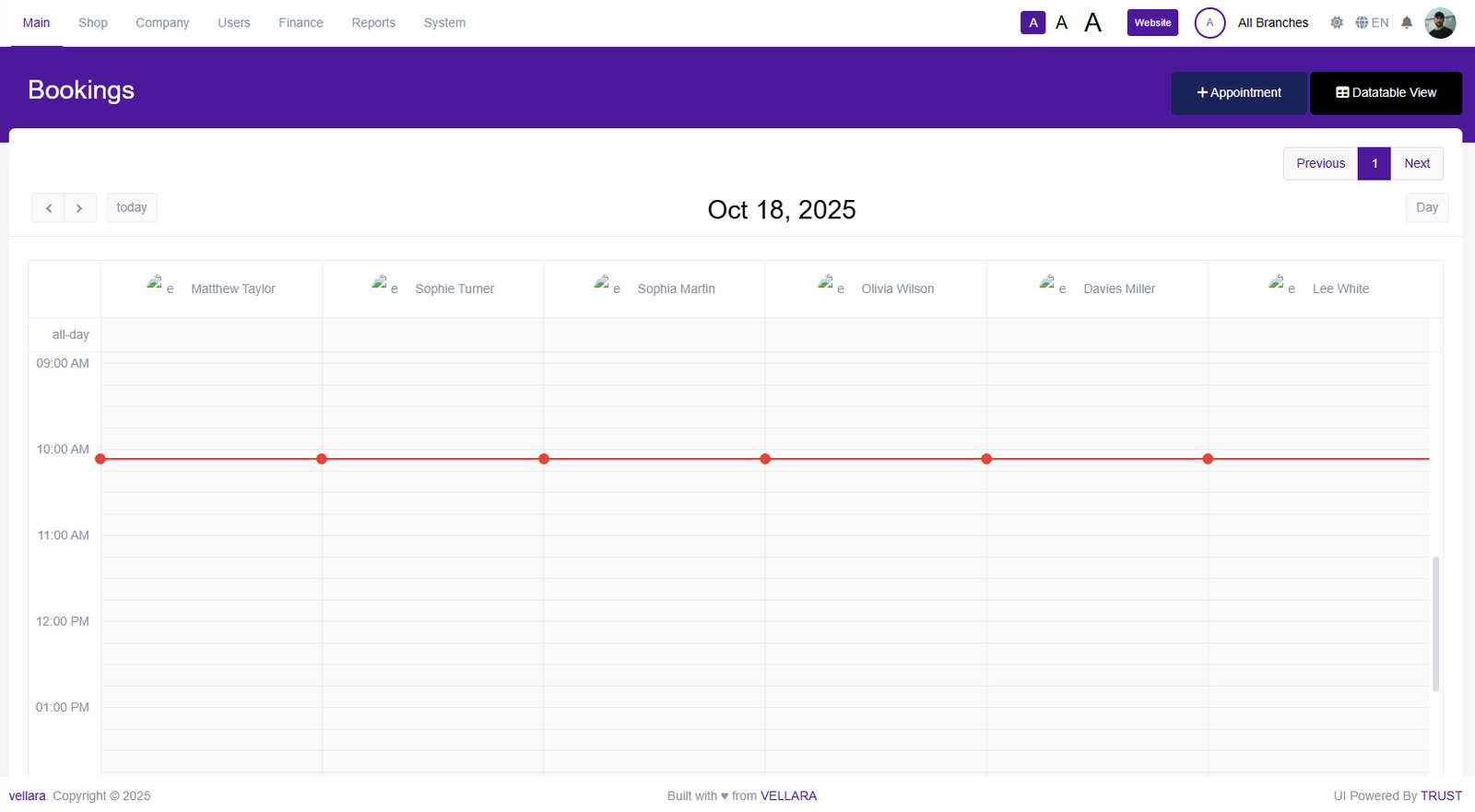The width and height of the screenshot is (1475, 812).
Task: Expand the Finance menu
Action: pos(301,23)
